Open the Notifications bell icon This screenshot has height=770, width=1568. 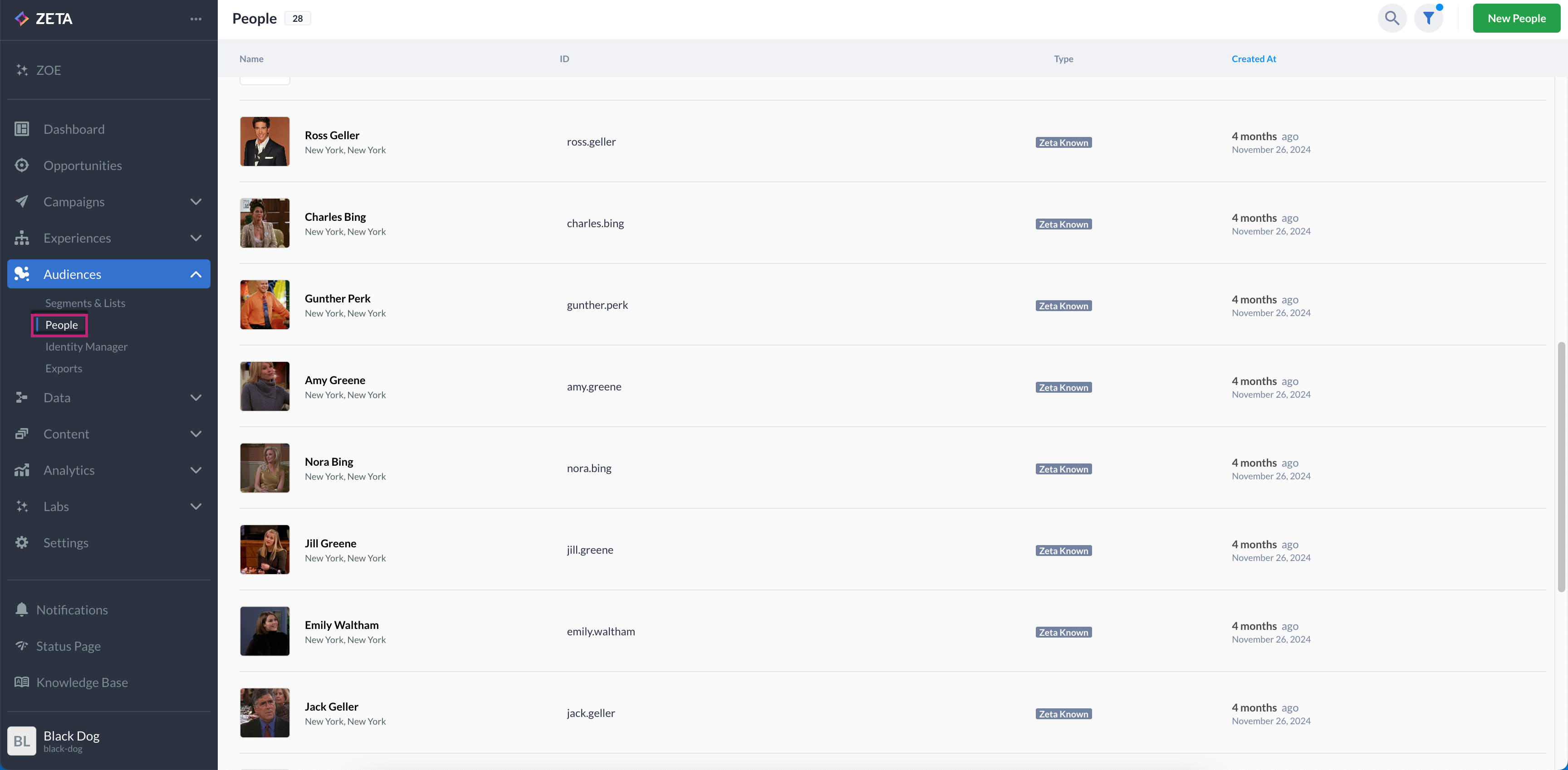22,609
